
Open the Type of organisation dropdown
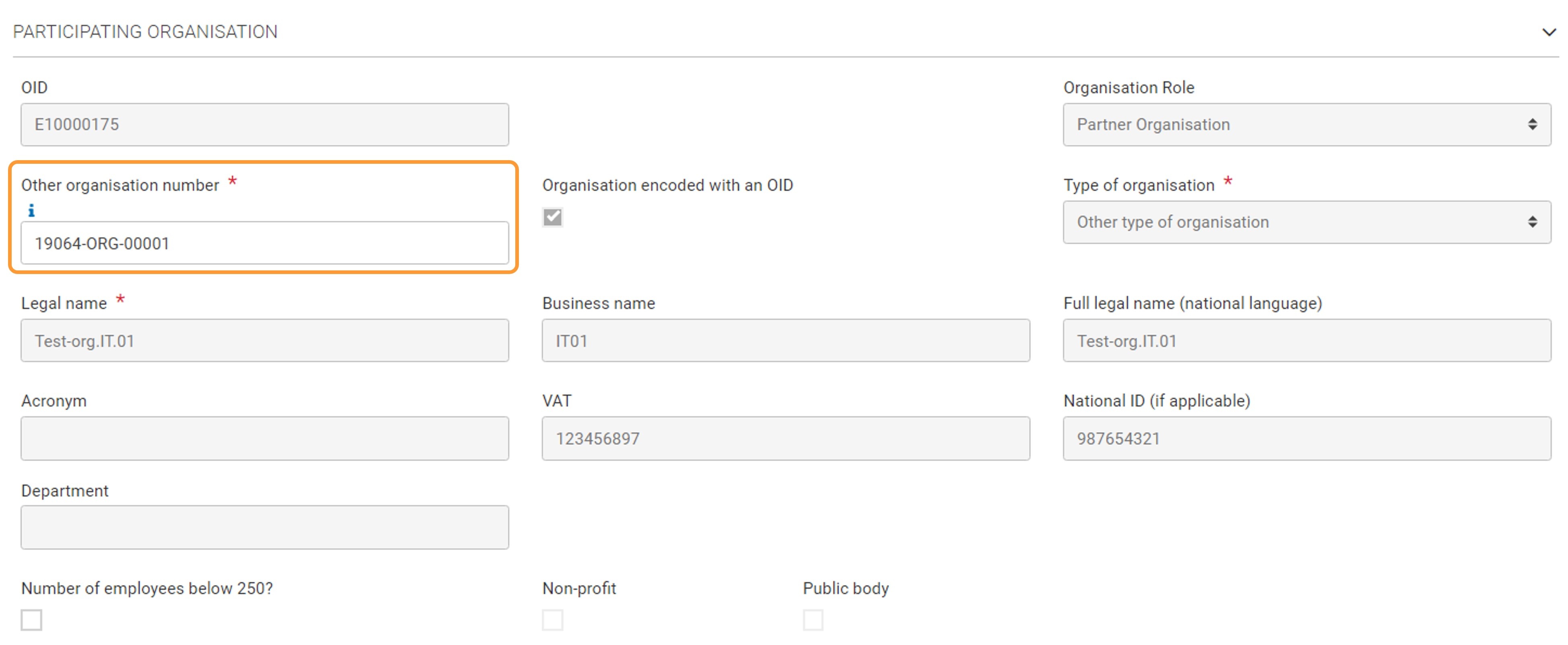tap(1306, 222)
